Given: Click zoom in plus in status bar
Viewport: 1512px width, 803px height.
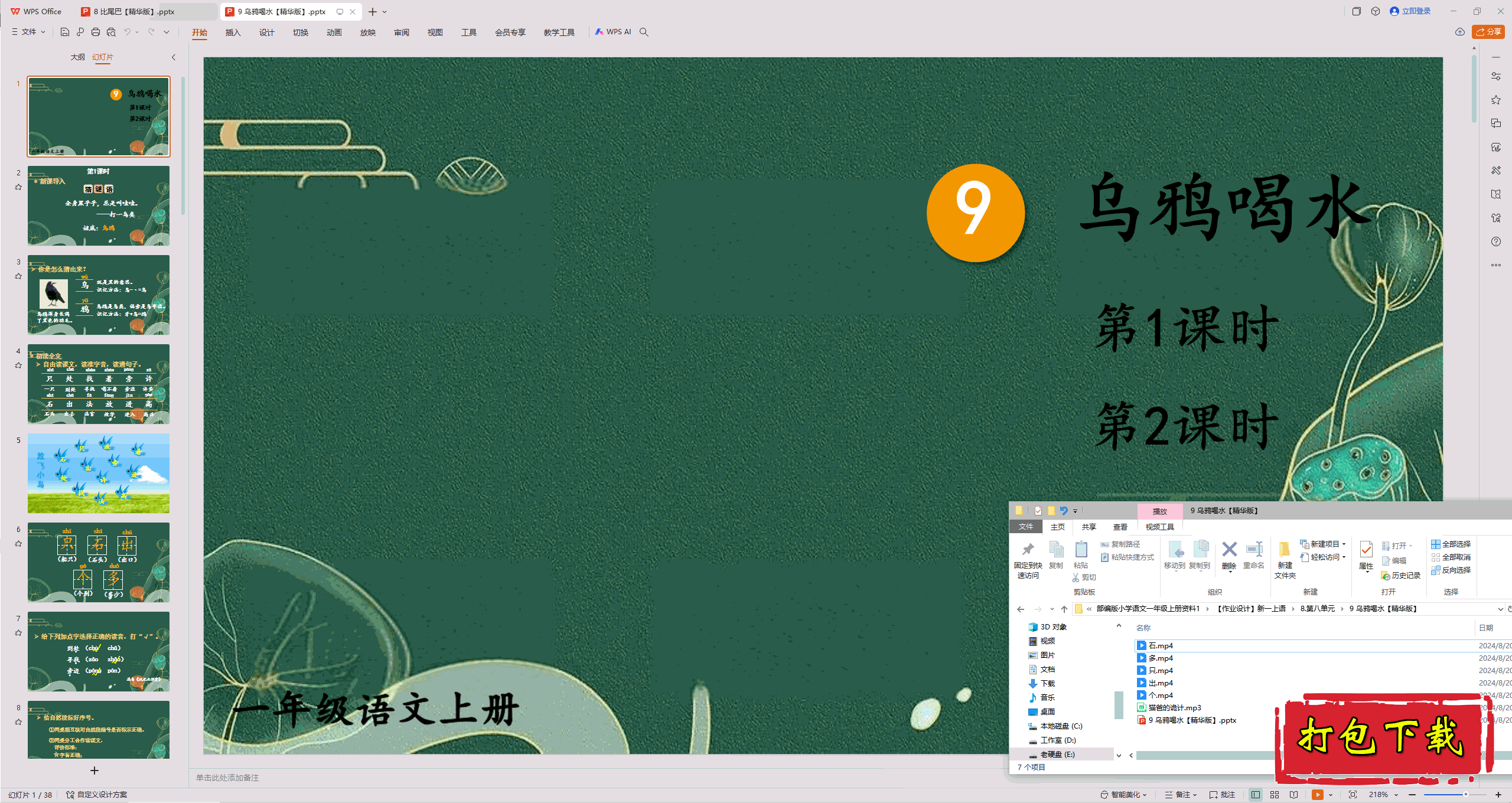Looking at the screenshot, I should pyautogui.click(x=1498, y=795).
